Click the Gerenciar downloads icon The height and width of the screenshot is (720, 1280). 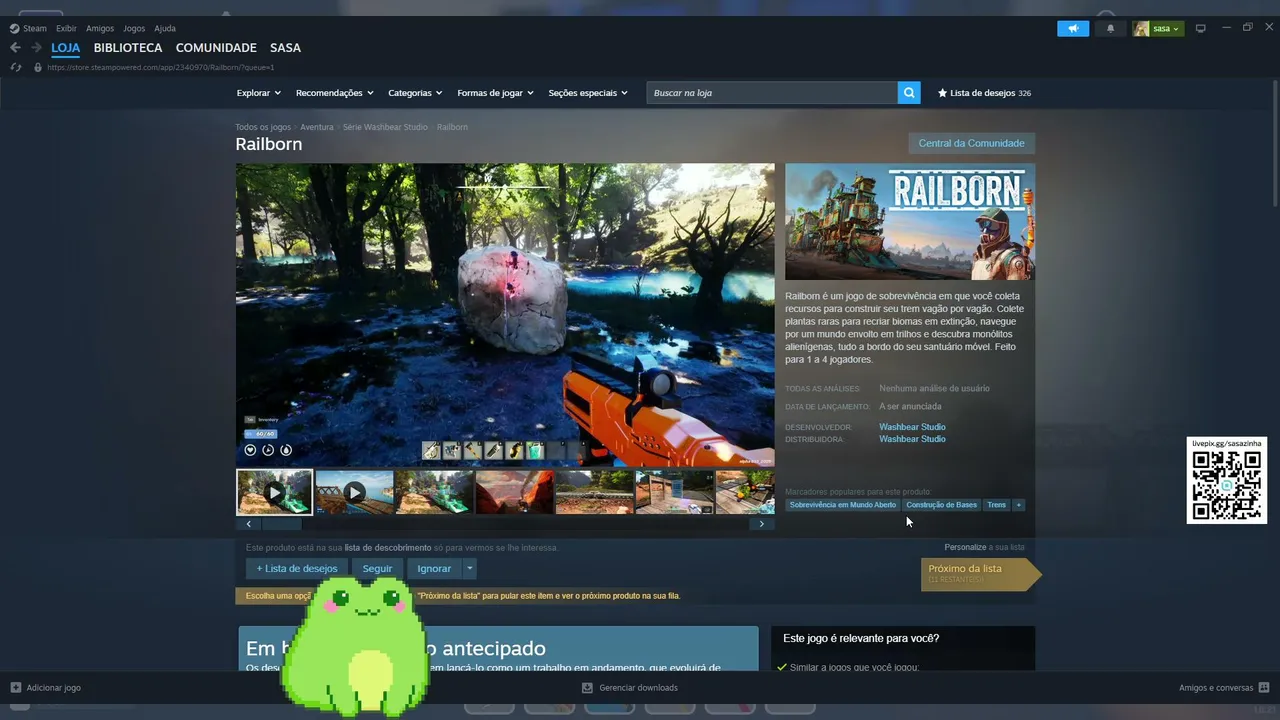[588, 688]
